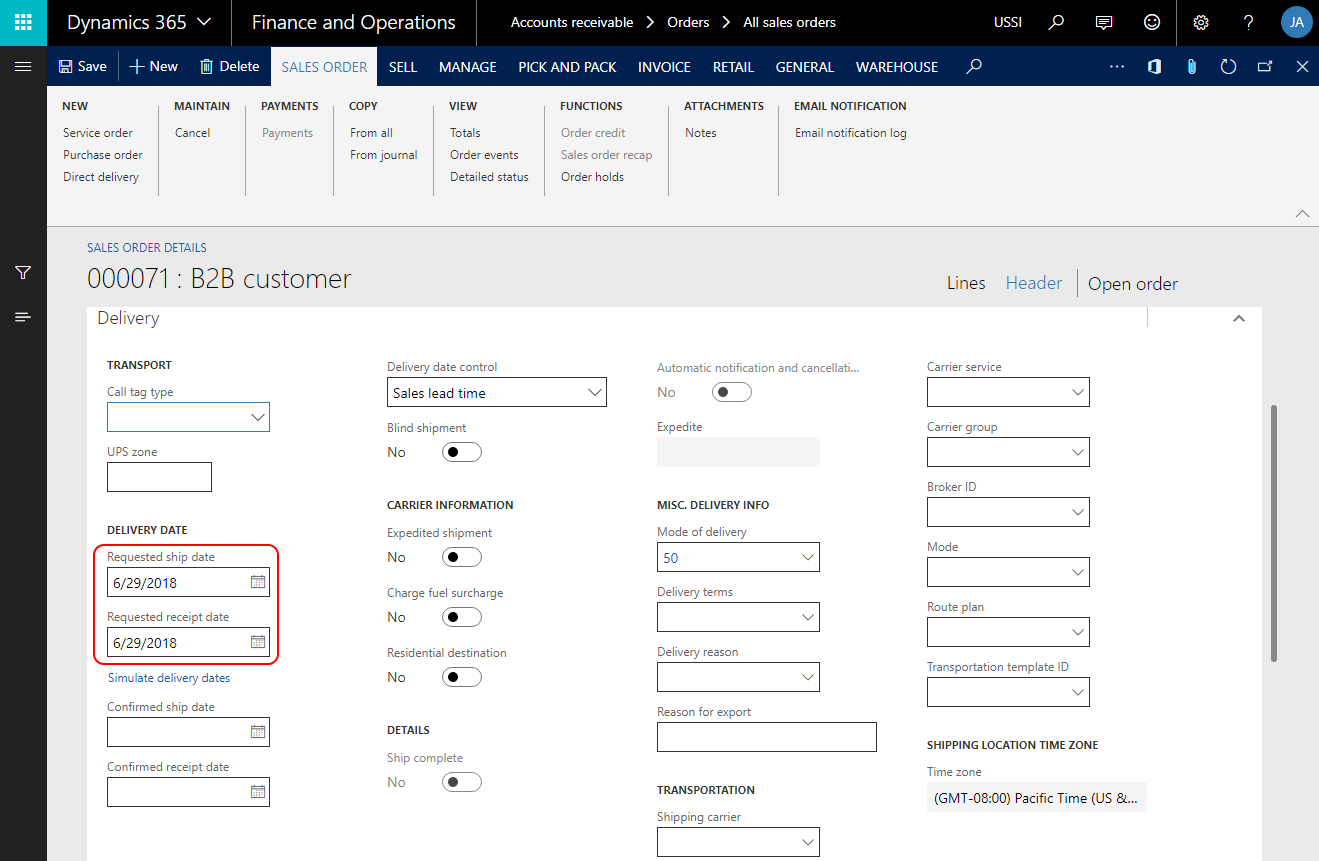The image size is (1319, 861).
Task: Collapse the Delivery section chevron
Action: [x=1239, y=318]
